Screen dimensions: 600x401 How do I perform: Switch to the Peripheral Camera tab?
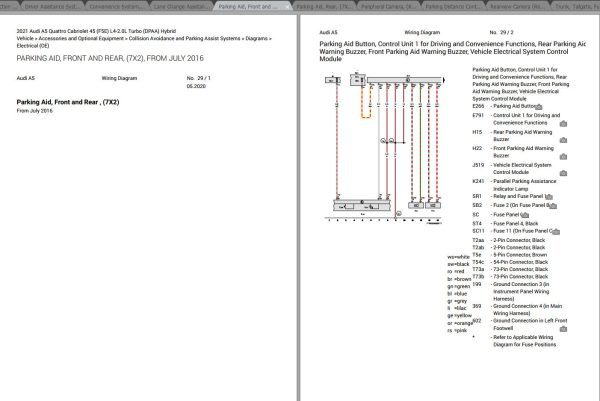(x=388, y=6)
